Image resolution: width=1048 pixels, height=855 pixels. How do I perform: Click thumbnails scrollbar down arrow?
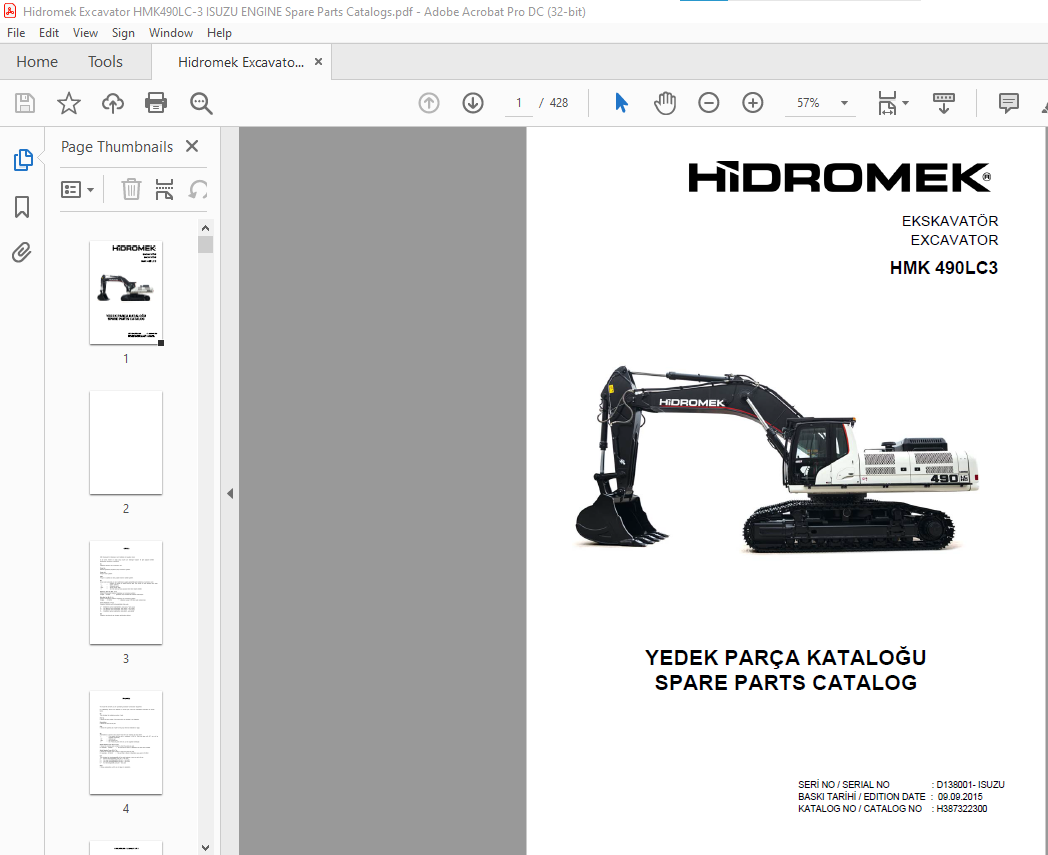[x=205, y=847]
